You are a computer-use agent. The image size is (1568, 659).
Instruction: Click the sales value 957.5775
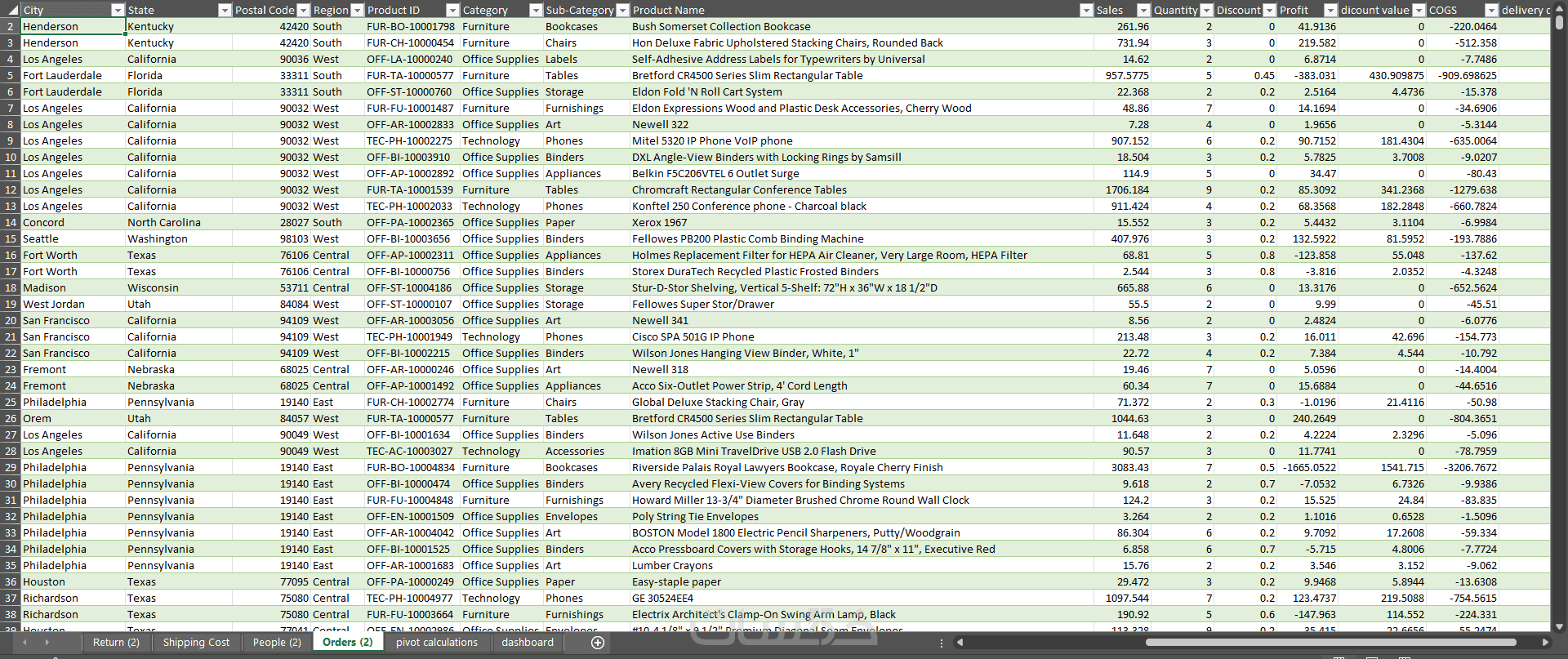click(1122, 75)
